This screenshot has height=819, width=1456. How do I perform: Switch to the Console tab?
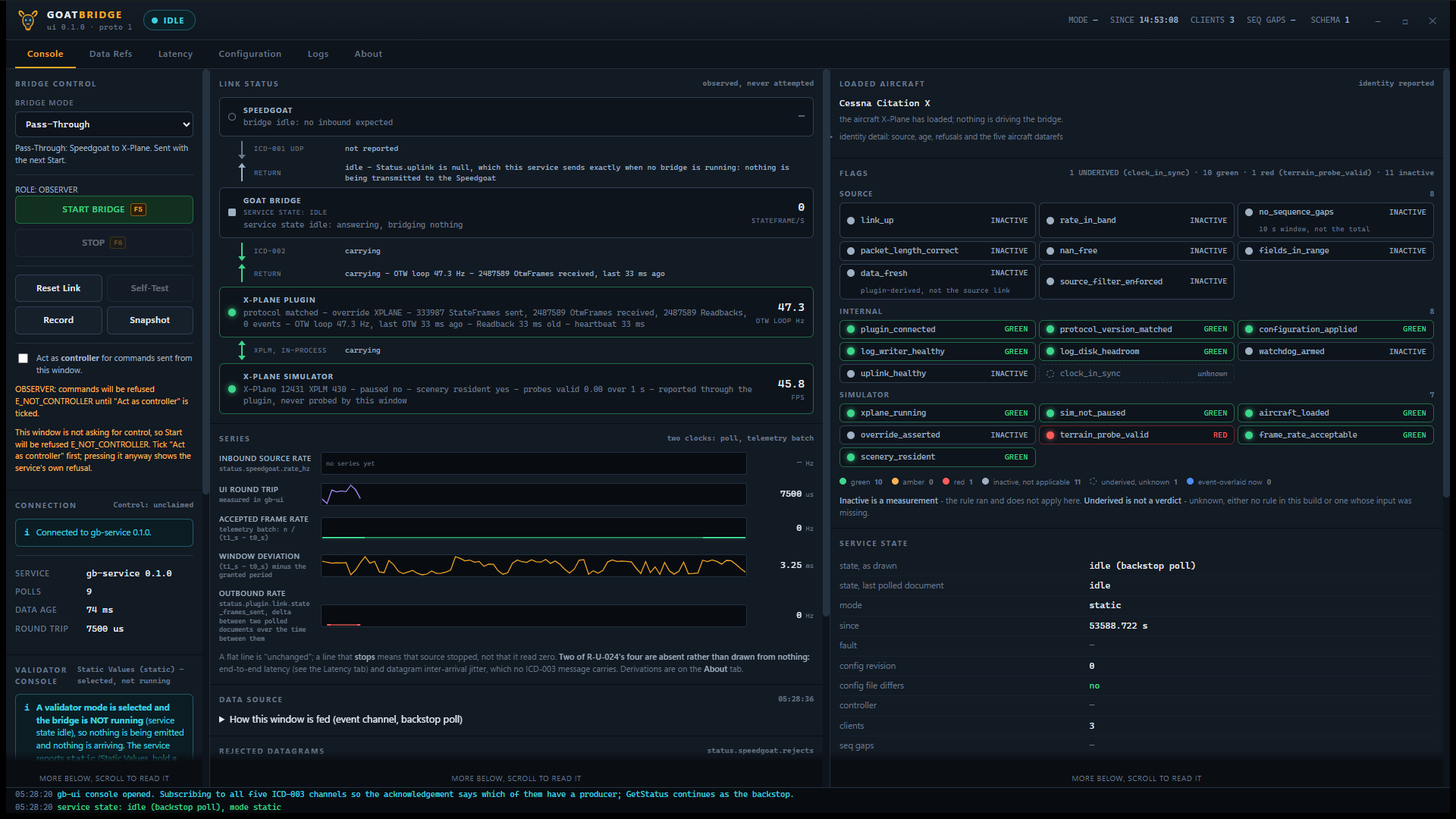(x=45, y=54)
